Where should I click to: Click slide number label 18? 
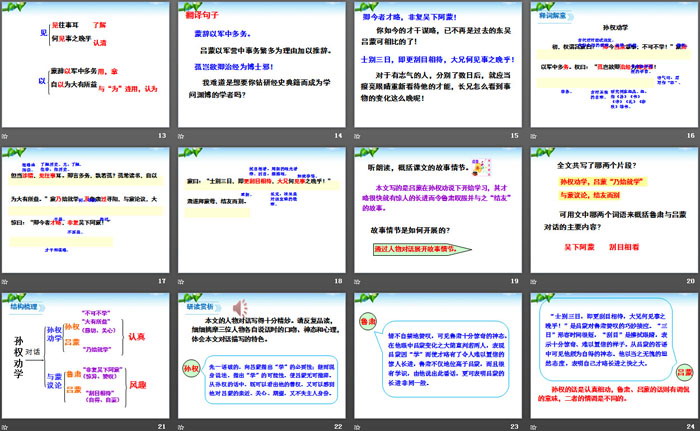(338, 281)
